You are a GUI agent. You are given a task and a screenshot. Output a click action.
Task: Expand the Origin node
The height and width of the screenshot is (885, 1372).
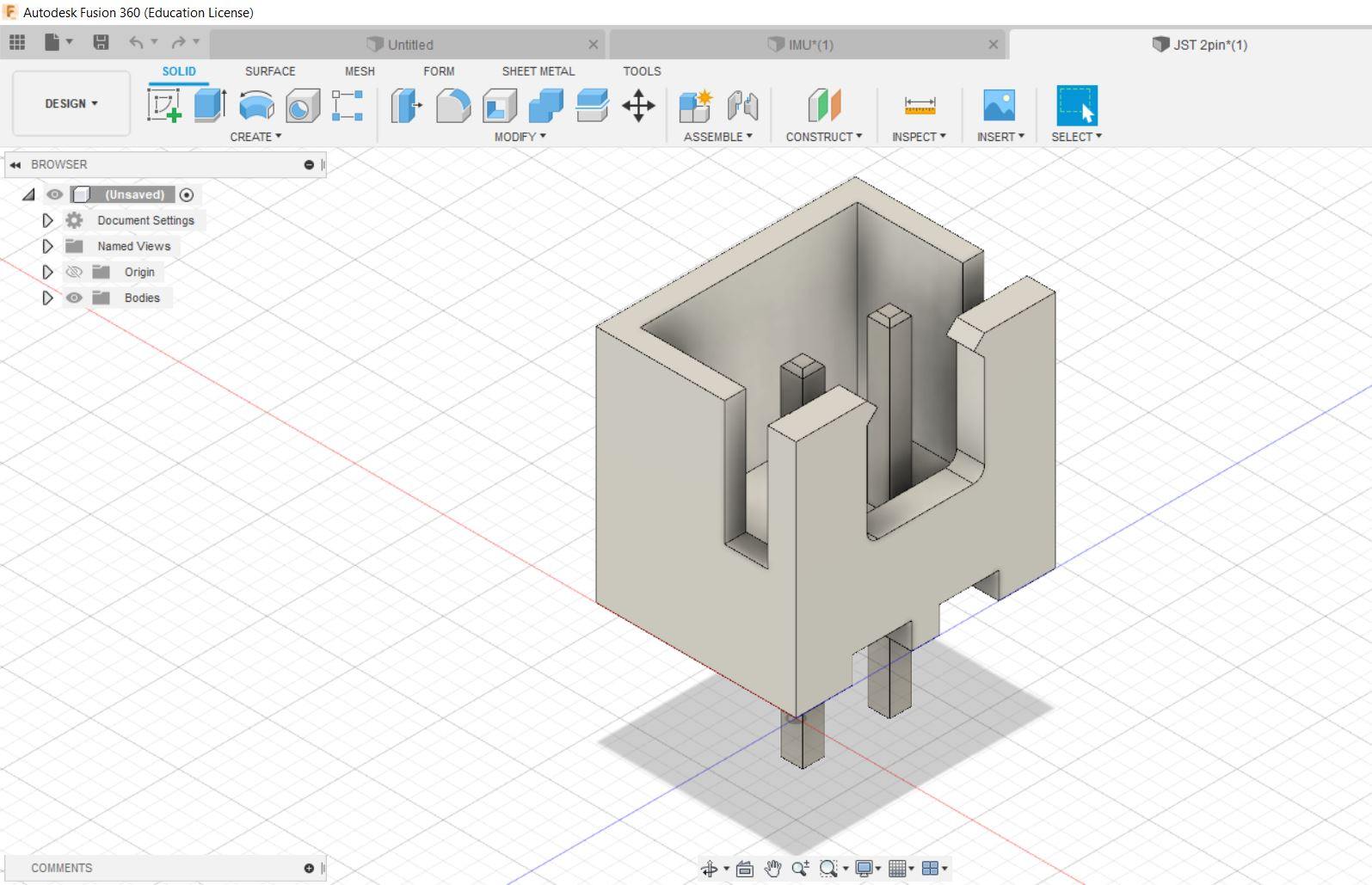coord(47,272)
